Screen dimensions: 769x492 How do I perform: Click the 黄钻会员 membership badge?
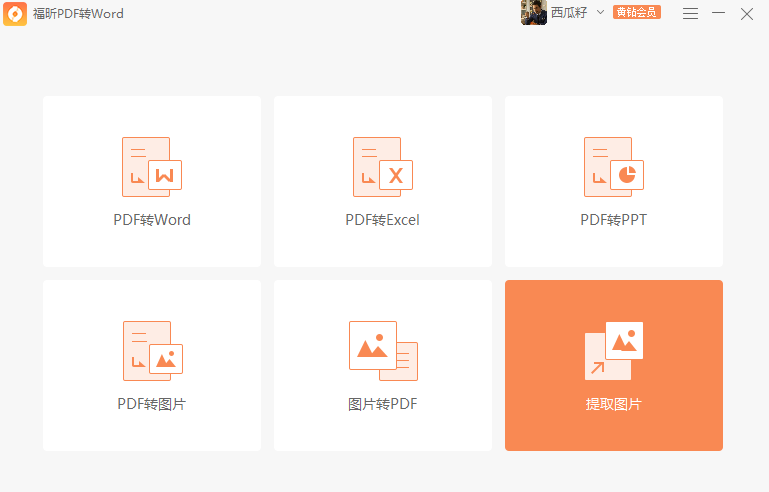(637, 13)
